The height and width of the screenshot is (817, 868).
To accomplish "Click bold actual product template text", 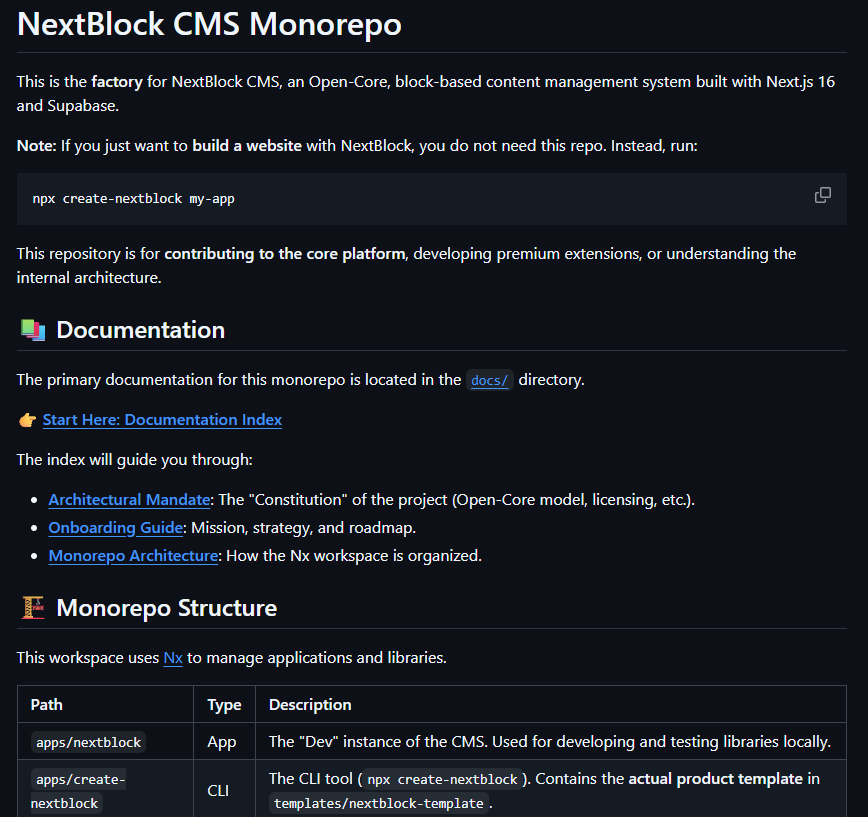I will (x=715, y=779).
